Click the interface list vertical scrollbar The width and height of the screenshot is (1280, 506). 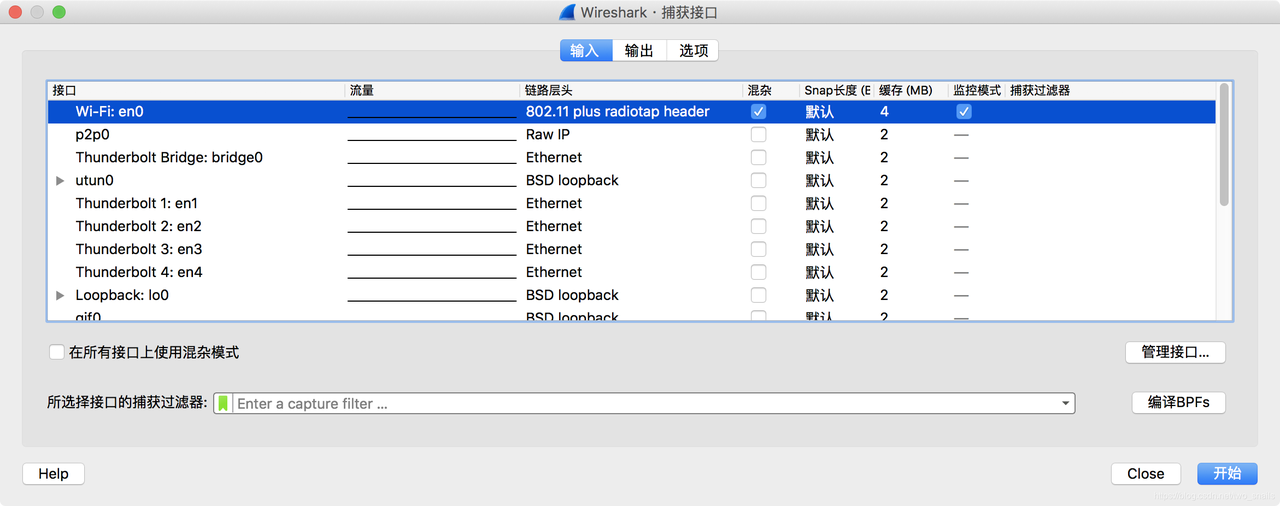point(1224,145)
